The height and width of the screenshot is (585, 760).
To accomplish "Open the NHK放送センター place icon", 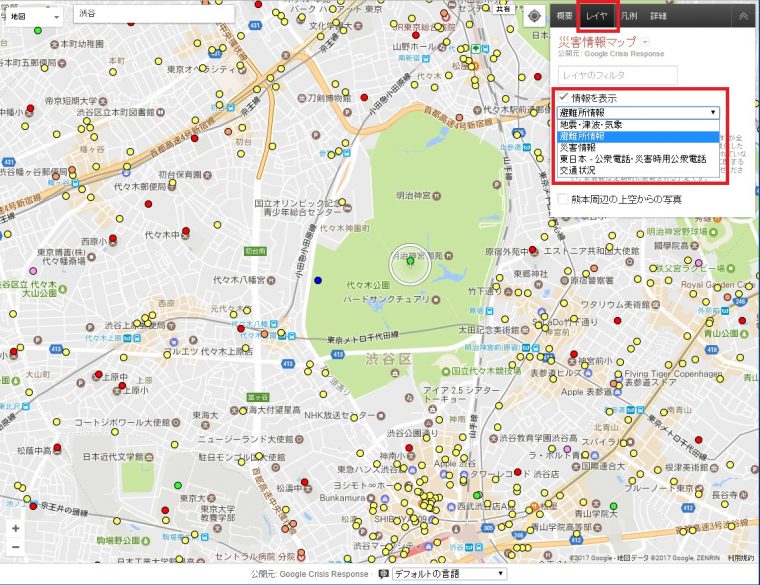I will pyautogui.click(x=380, y=415).
